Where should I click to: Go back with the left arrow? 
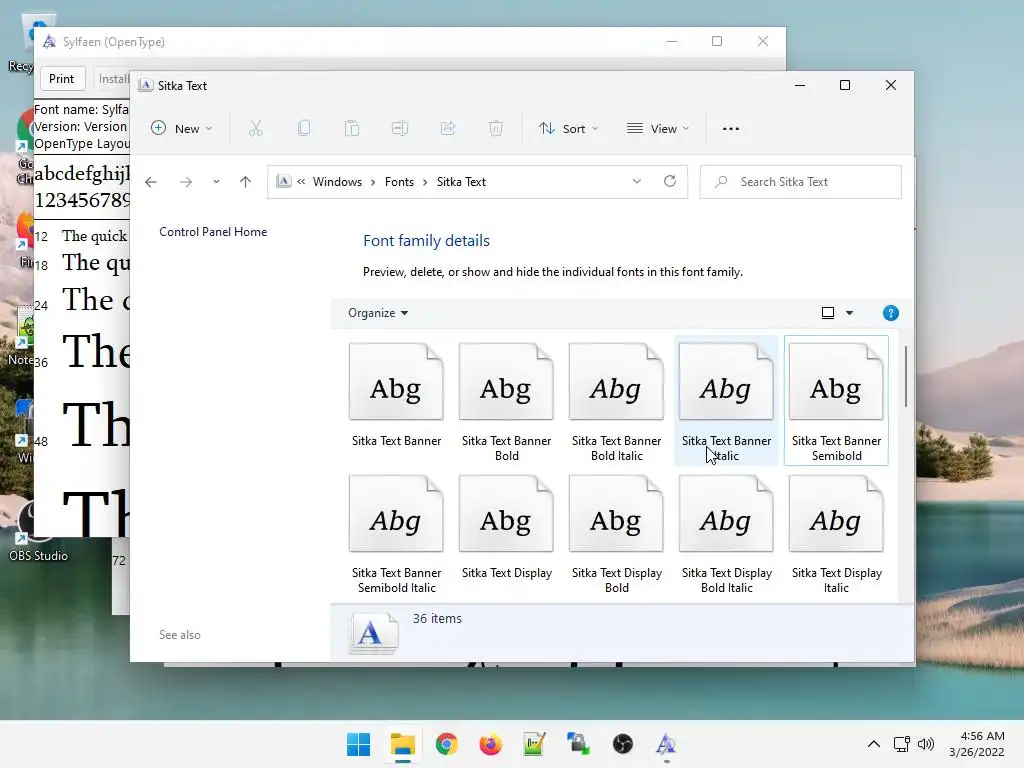(x=151, y=182)
